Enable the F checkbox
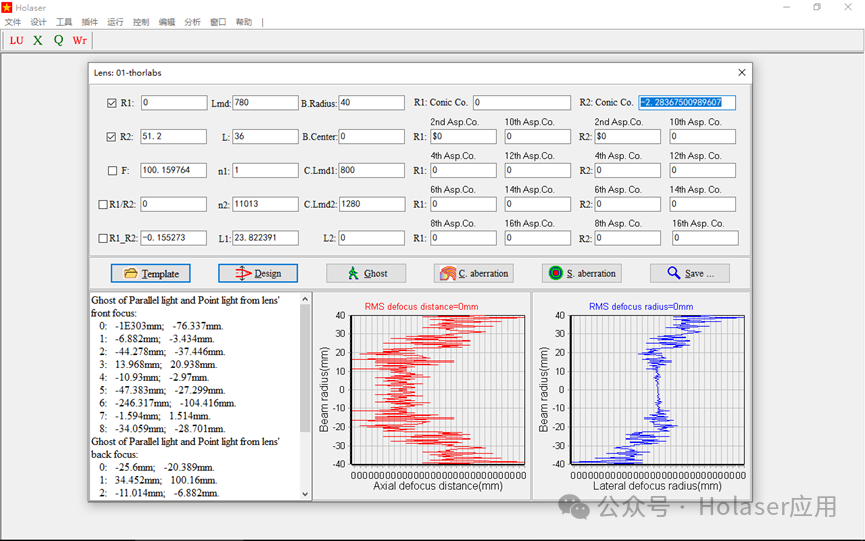 coord(112,171)
